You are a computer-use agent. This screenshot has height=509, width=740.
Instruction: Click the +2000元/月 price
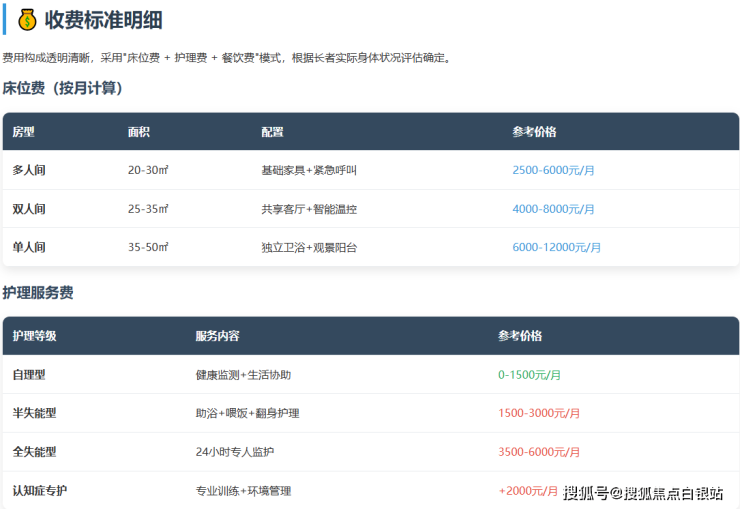tap(528, 491)
